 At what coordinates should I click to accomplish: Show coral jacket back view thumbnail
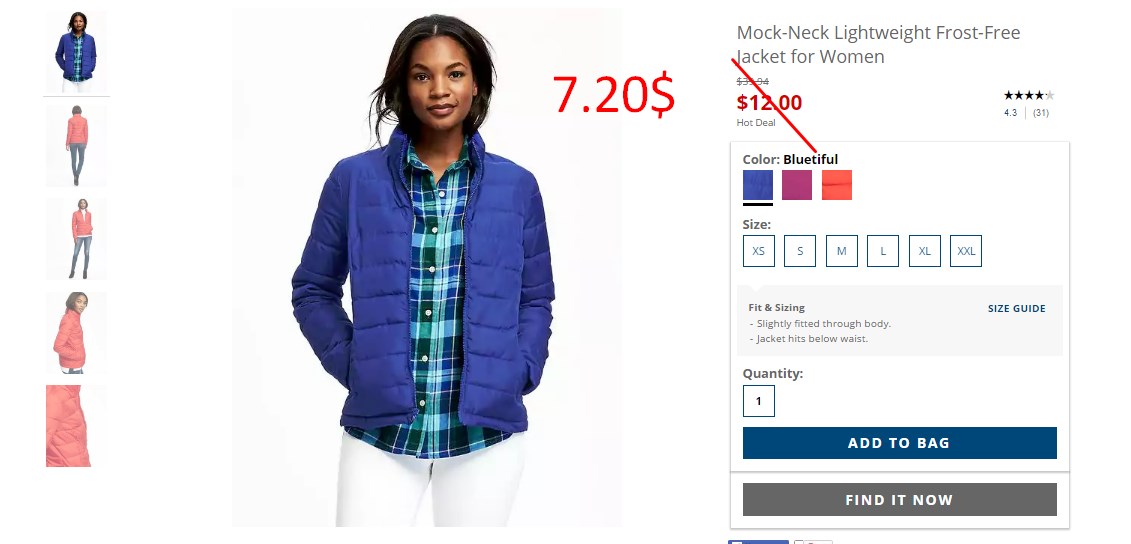point(76,146)
